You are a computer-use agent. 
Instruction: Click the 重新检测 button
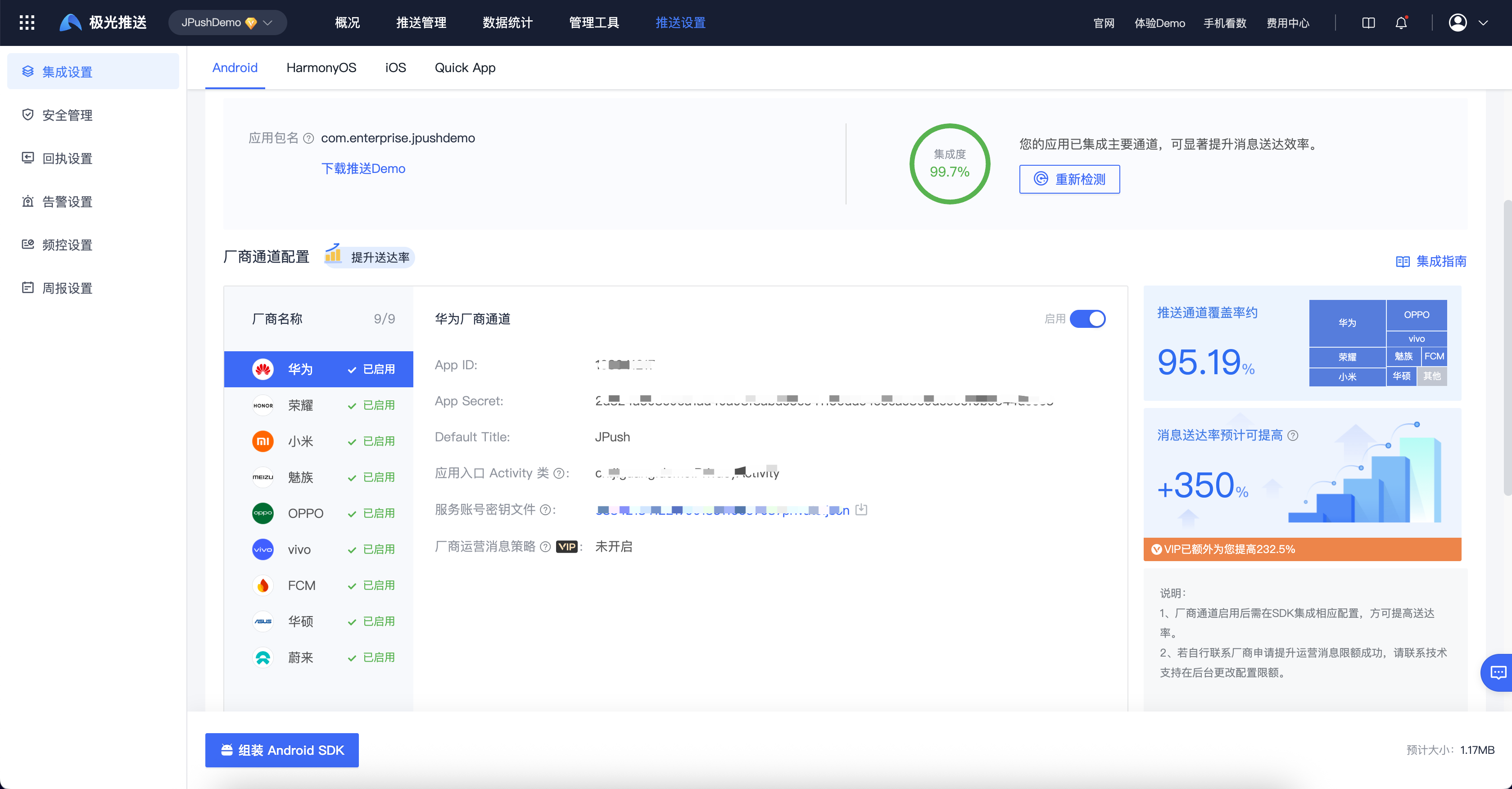click(x=1069, y=179)
